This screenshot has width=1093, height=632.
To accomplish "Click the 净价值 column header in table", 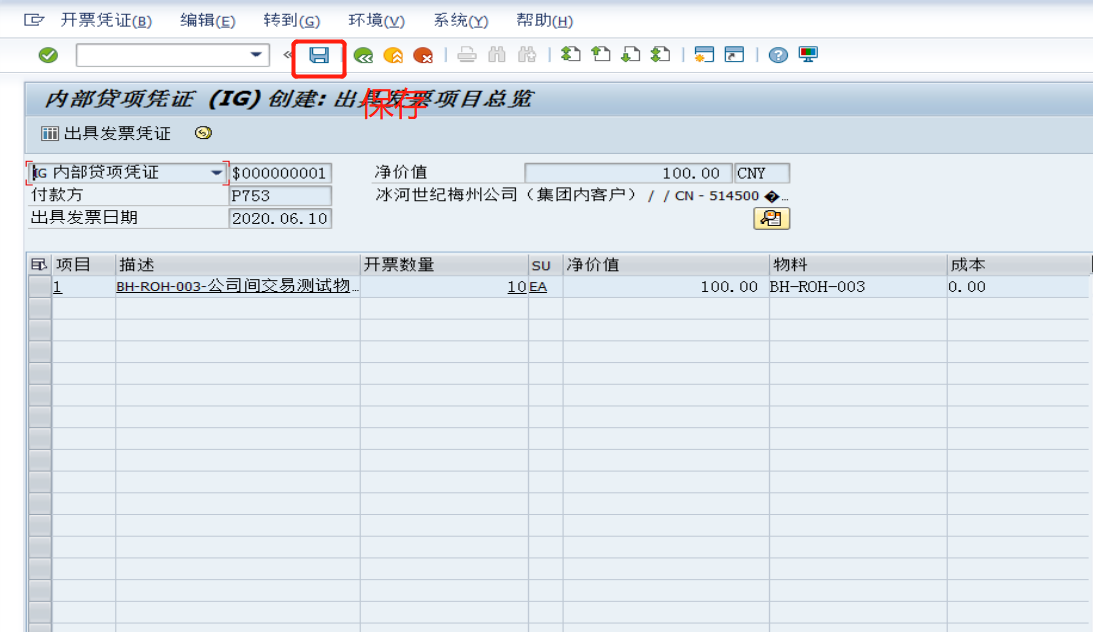I will pyautogui.click(x=666, y=265).
